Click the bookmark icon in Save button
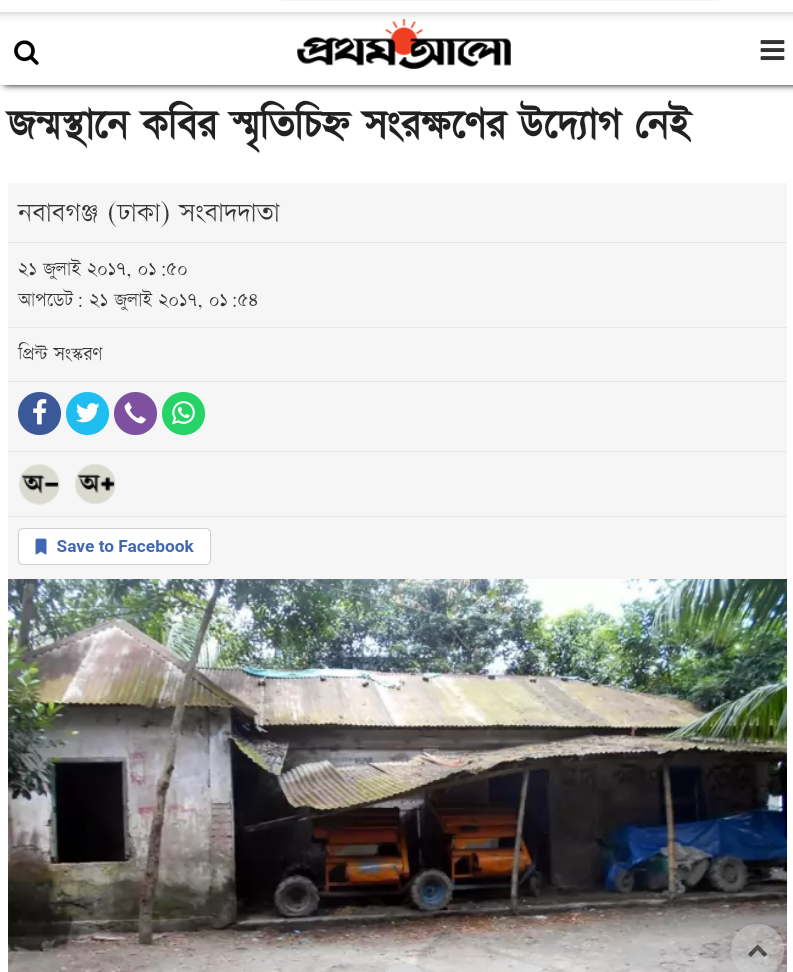This screenshot has height=972, width=793. click(41, 547)
